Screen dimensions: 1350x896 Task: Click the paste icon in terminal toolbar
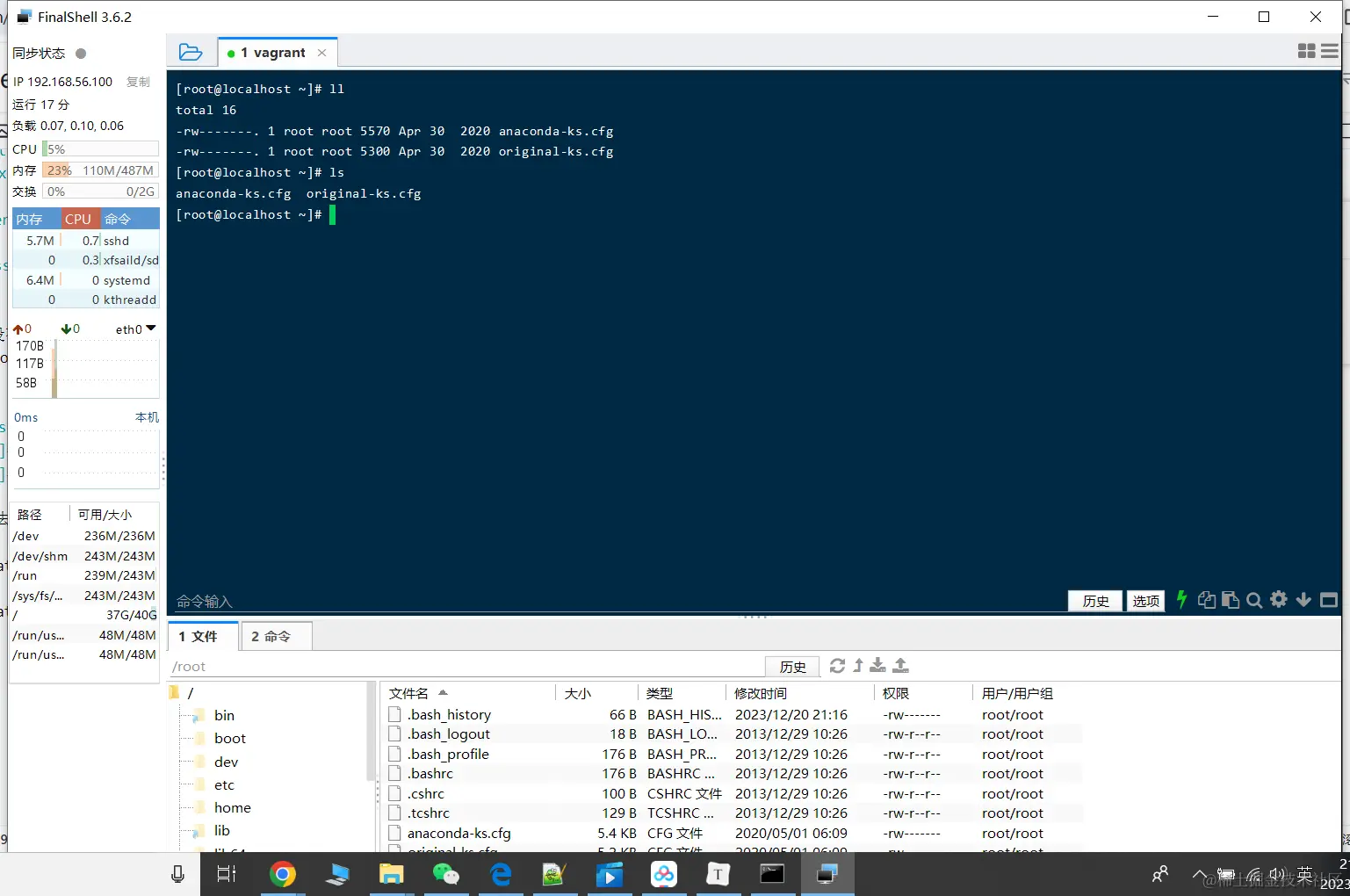pos(1231,600)
